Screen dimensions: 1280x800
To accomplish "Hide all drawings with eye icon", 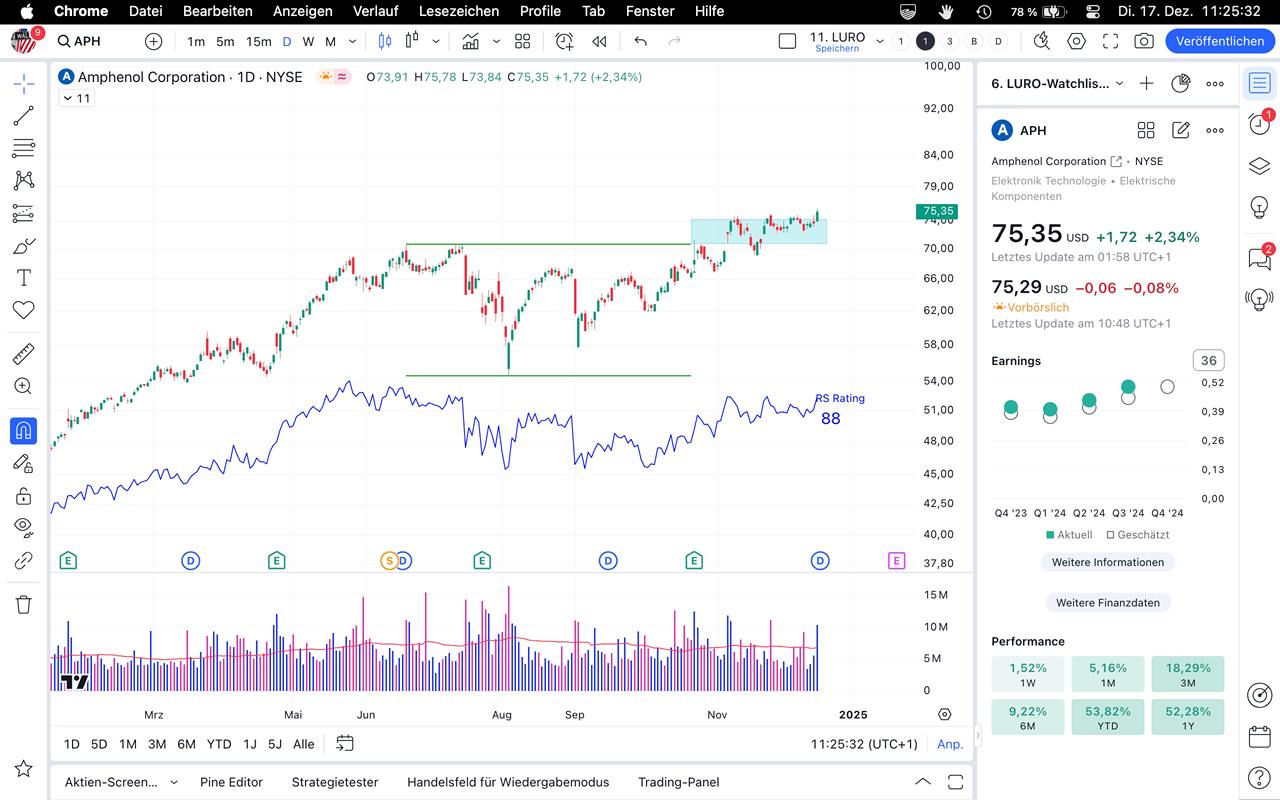I will pyautogui.click(x=23, y=527).
